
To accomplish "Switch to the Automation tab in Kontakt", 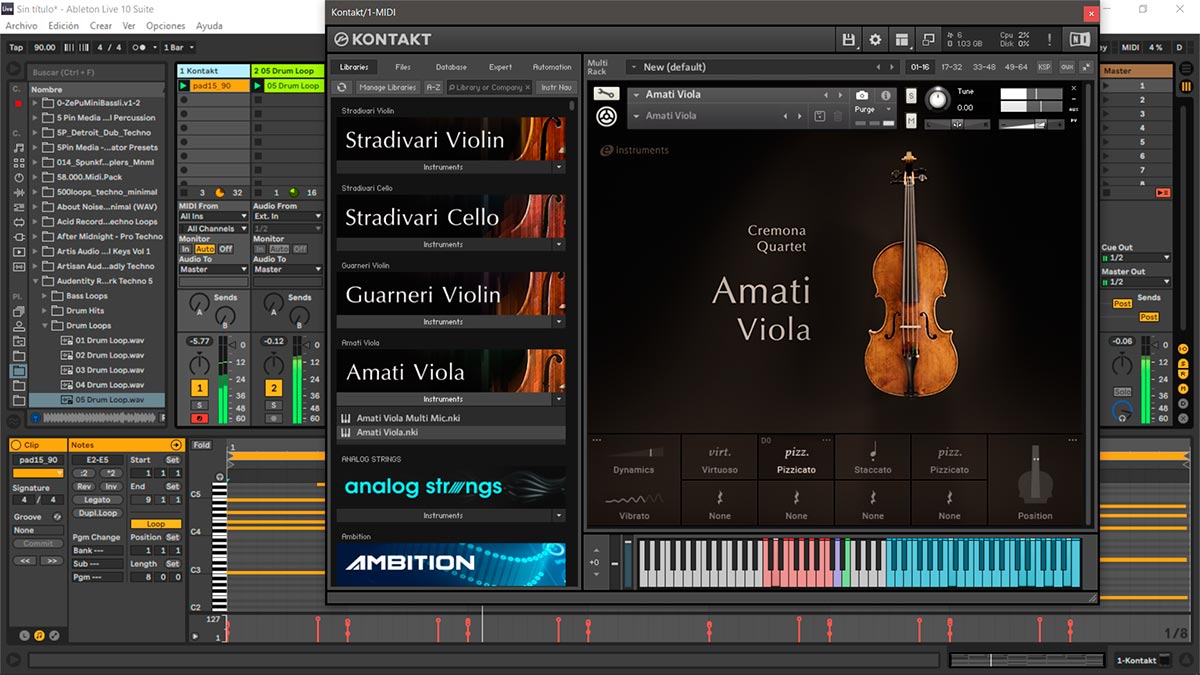I will click(552, 67).
